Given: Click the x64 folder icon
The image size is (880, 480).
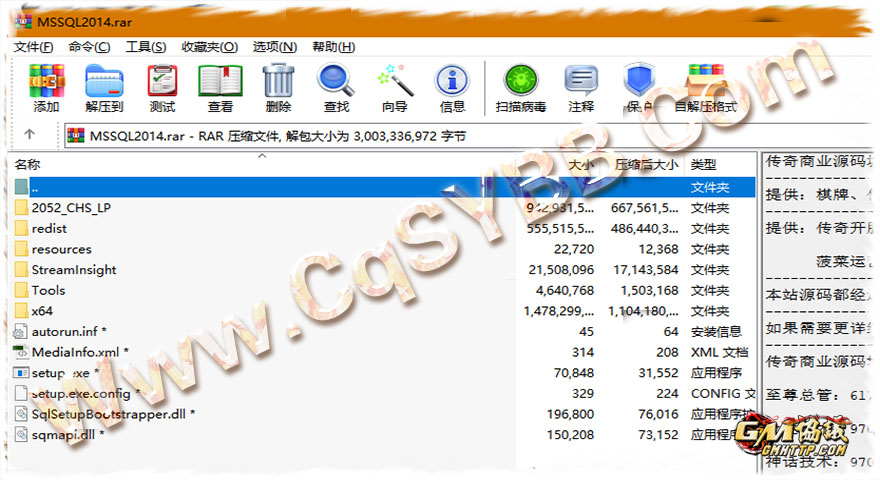Looking at the screenshot, I should tap(21, 311).
